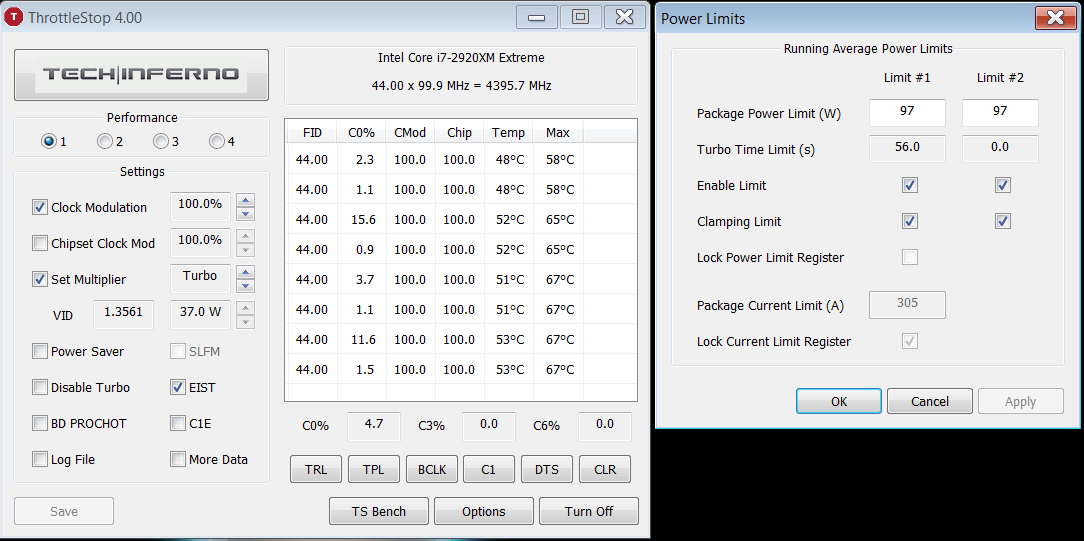
Task: Enable Chipset Clock Mod checkbox
Action: coord(39,243)
